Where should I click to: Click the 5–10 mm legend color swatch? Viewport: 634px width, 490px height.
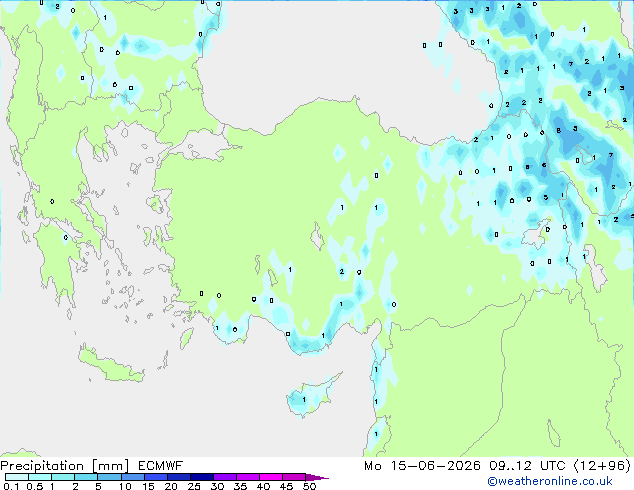pyautogui.click(x=109, y=477)
